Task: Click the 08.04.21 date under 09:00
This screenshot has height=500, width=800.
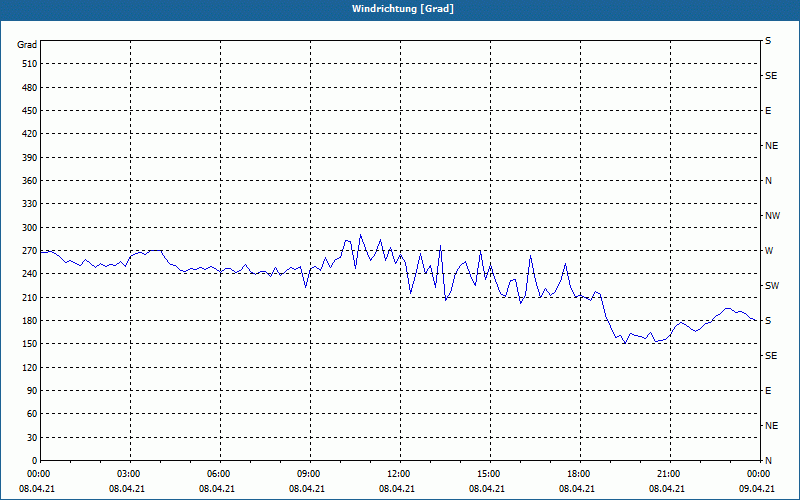Action: (307, 489)
